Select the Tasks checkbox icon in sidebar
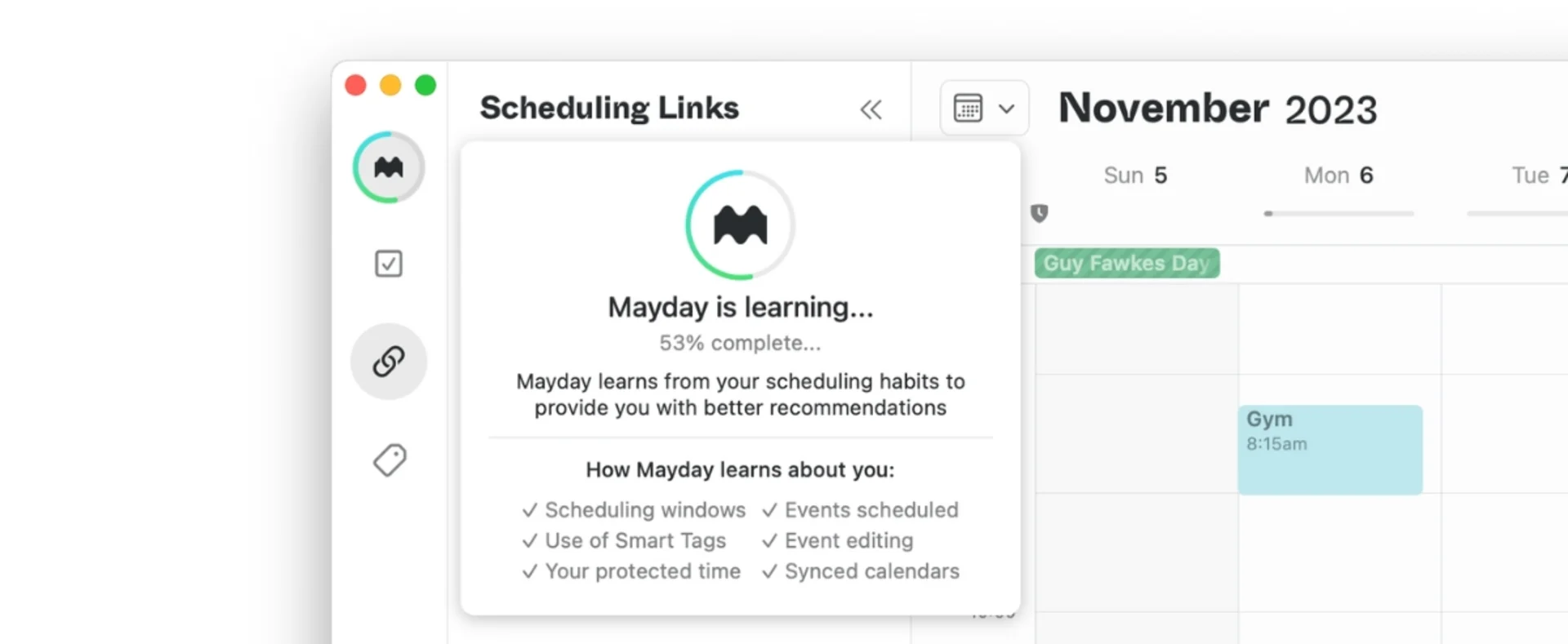 click(388, 263)
